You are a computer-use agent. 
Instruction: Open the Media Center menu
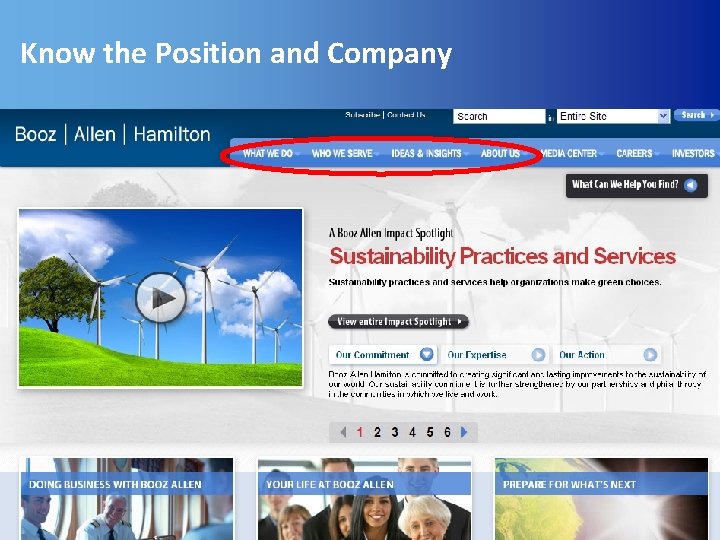coord(568,153)
